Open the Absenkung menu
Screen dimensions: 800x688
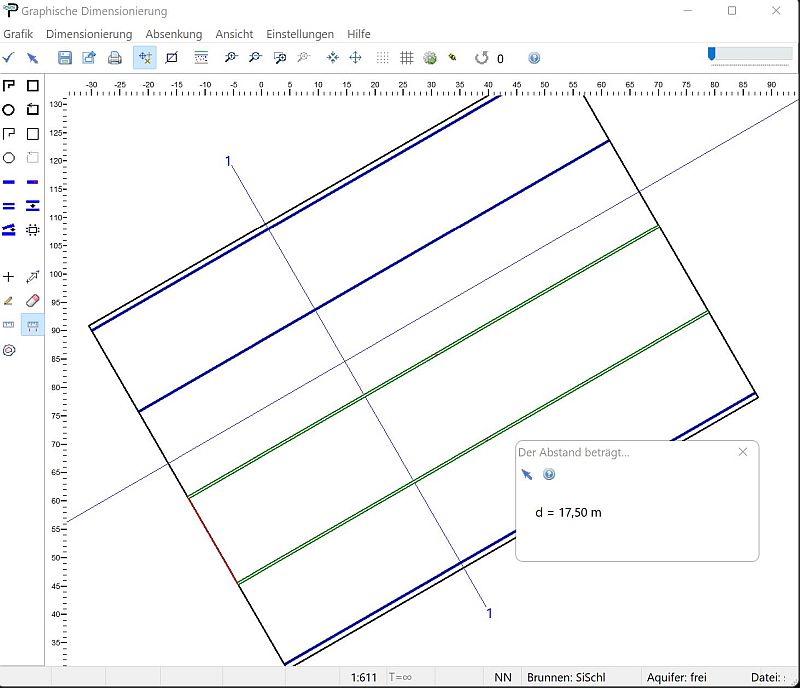pyautogui.click(x=174, y=34)
